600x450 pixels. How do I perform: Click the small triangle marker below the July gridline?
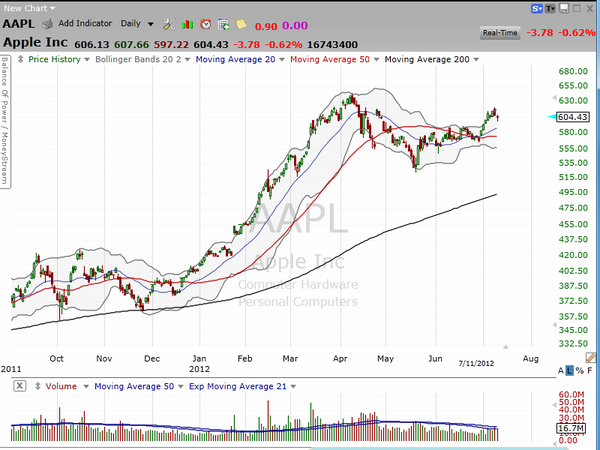tap(506, 346)
